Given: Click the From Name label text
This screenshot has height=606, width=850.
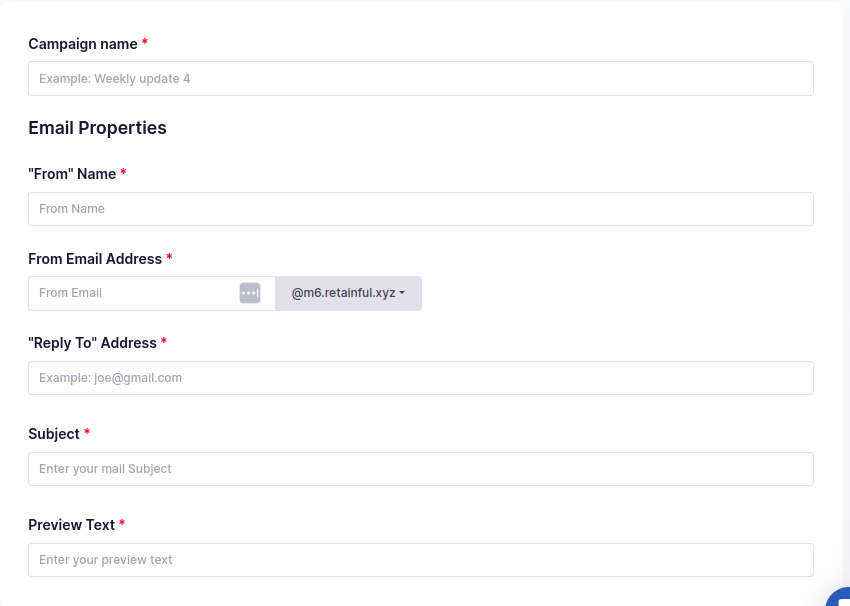Looking at the screenshot, I should click(70, 173).
